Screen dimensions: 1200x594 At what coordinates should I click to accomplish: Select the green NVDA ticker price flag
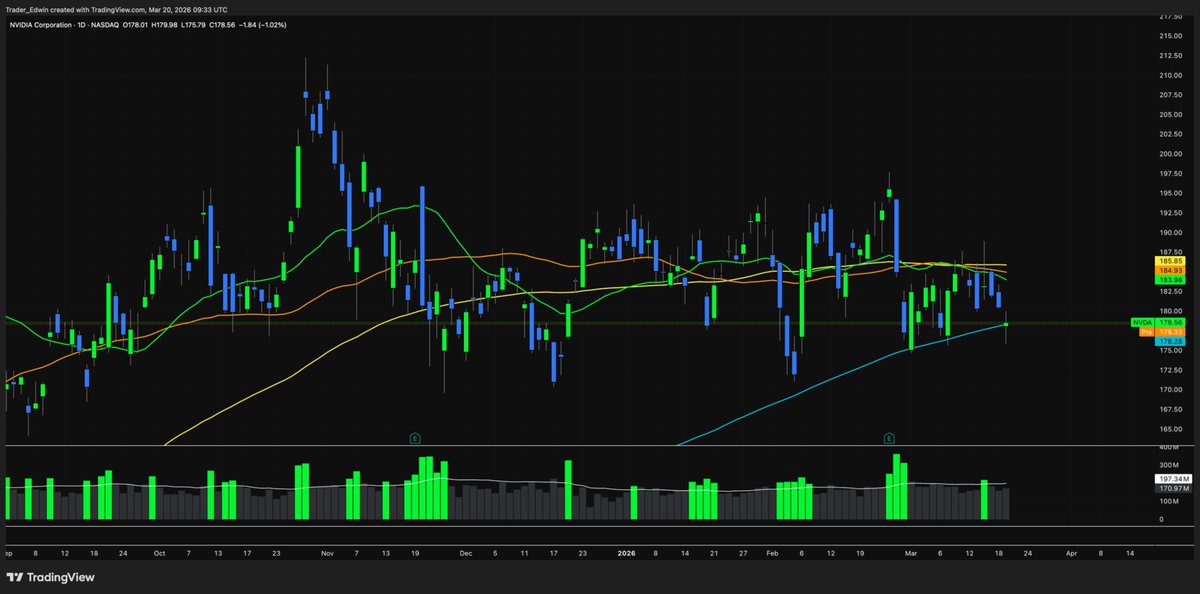tap(1141, 323)
